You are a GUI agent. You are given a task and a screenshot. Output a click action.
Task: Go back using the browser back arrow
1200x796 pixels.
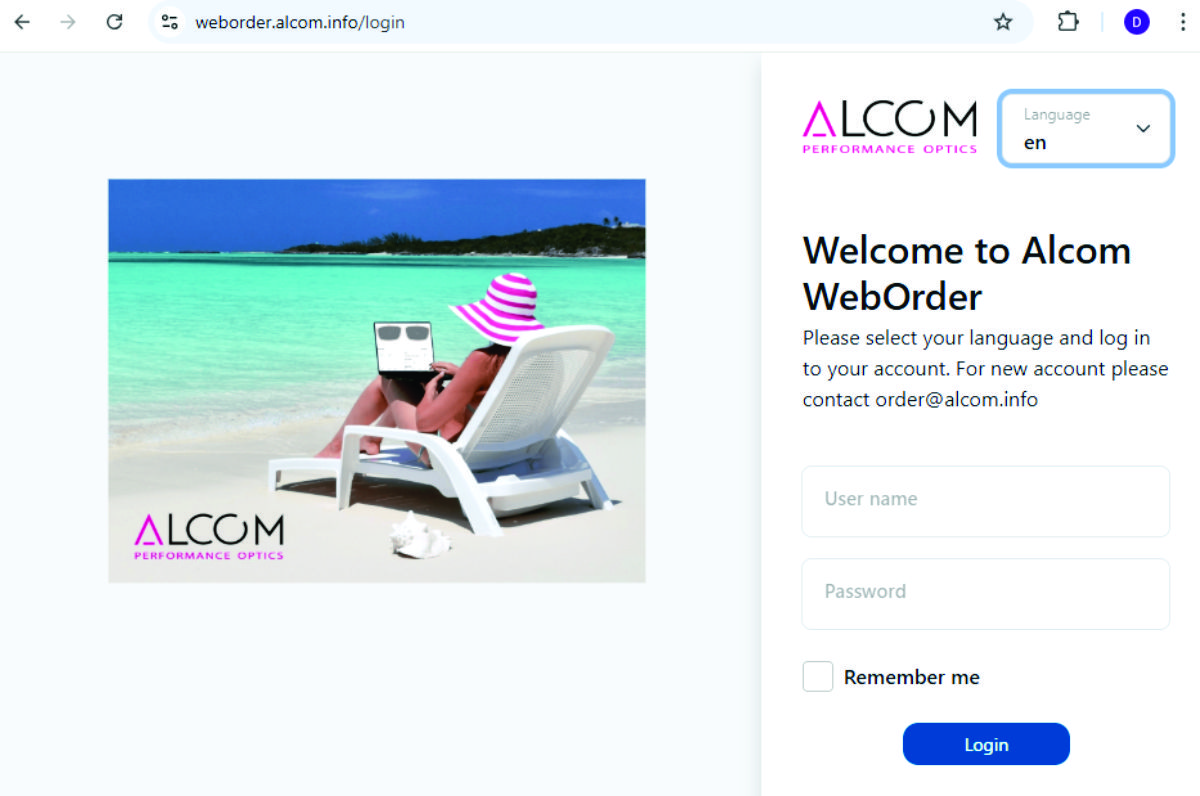pyautogui.click(x=22, y=22)
